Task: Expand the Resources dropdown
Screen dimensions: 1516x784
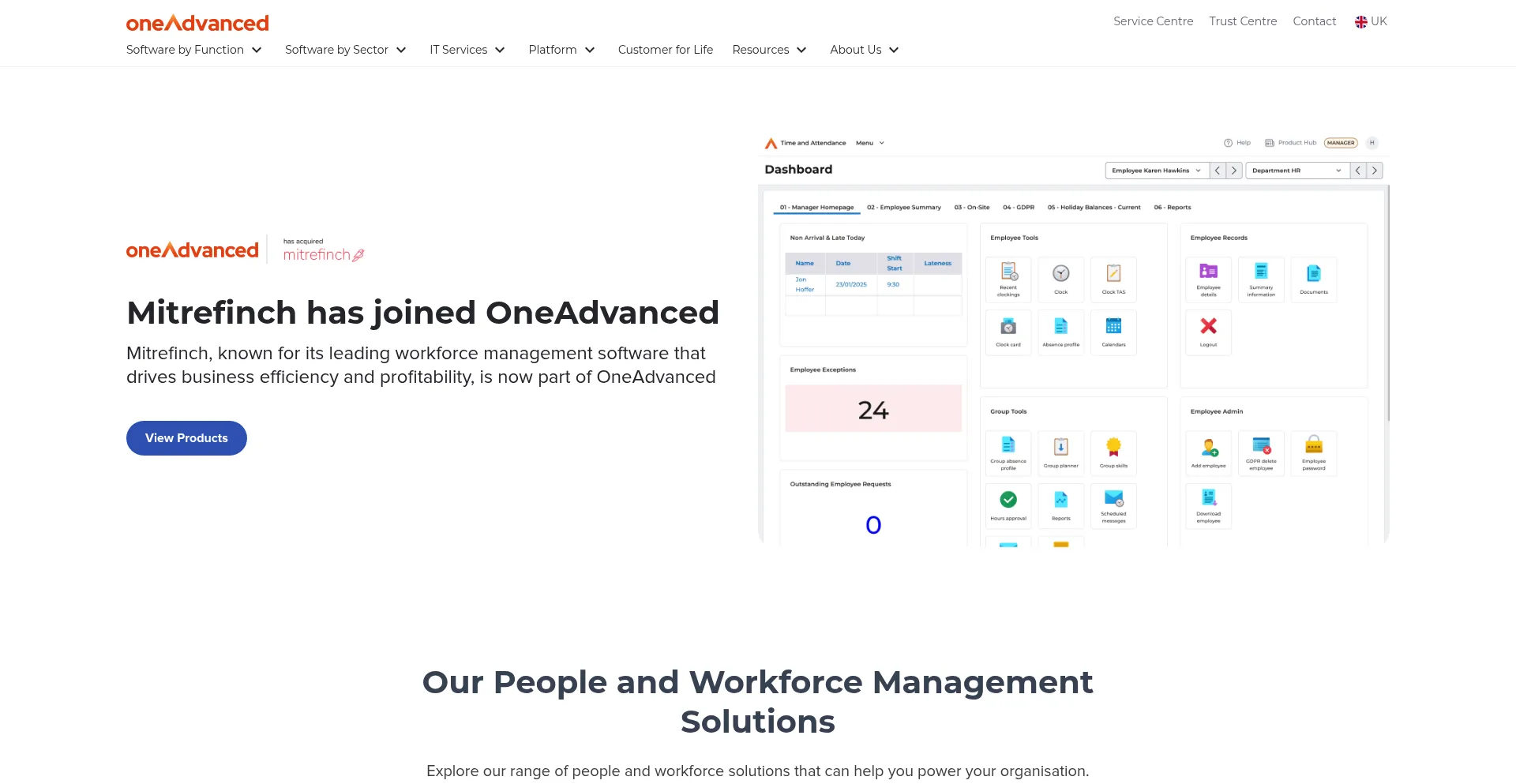Action: click(770, 50)
